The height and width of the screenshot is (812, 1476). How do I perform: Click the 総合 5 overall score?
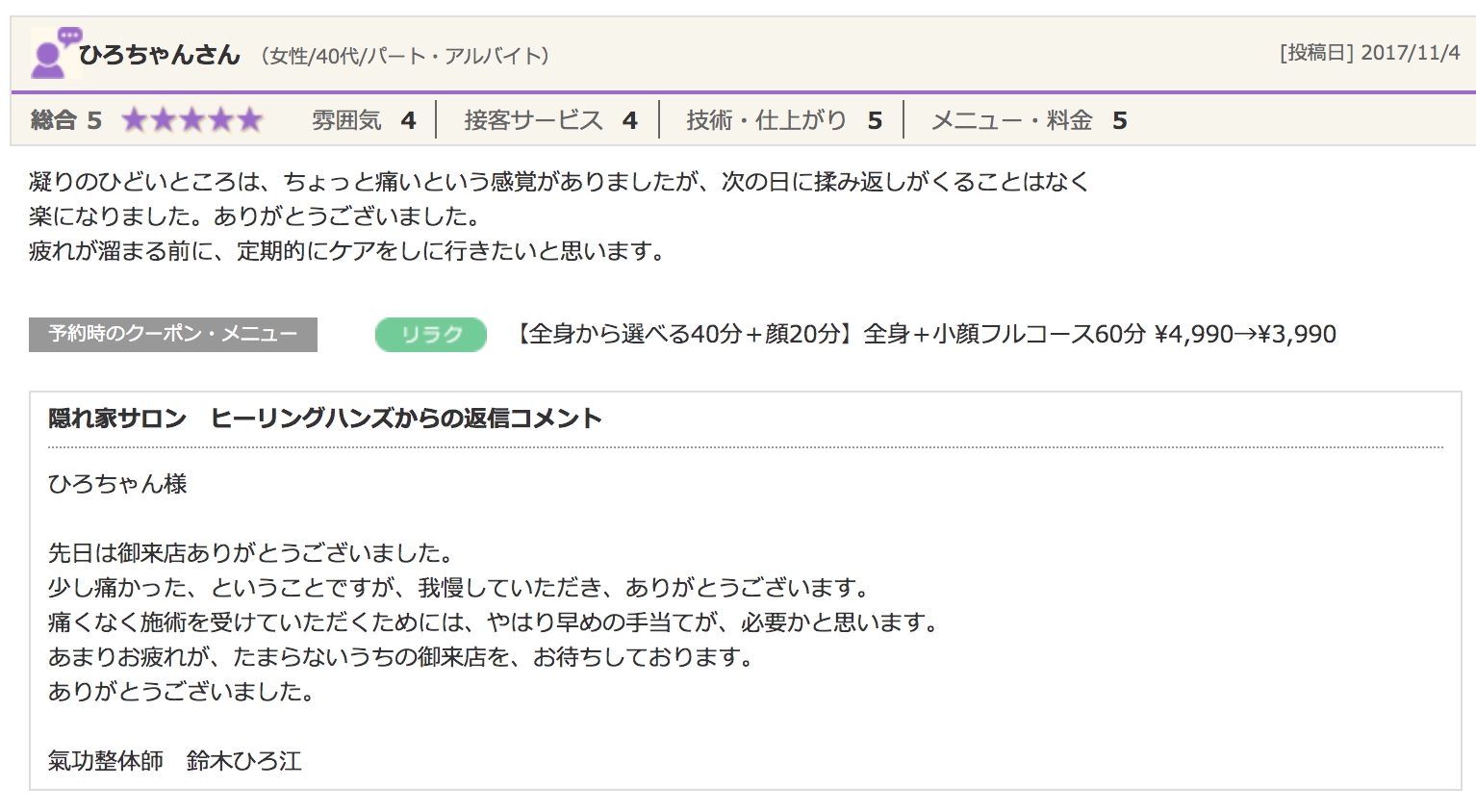66,120
